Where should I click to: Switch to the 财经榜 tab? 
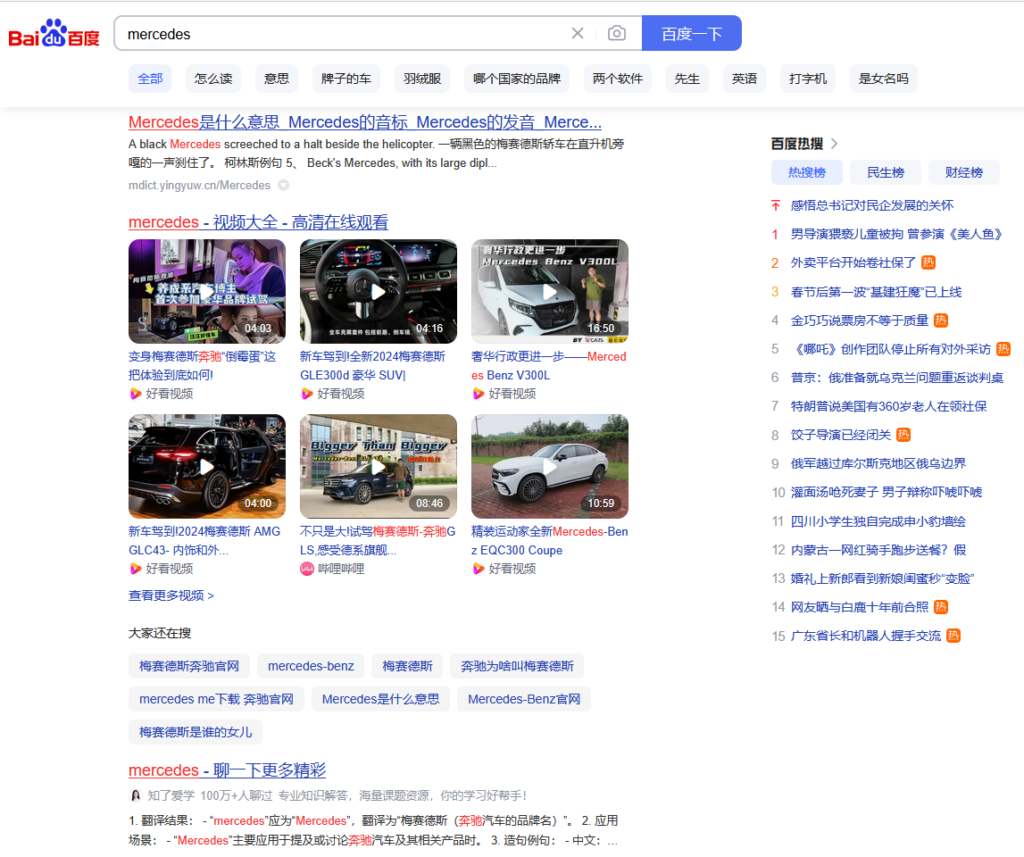tap(963, 172)
